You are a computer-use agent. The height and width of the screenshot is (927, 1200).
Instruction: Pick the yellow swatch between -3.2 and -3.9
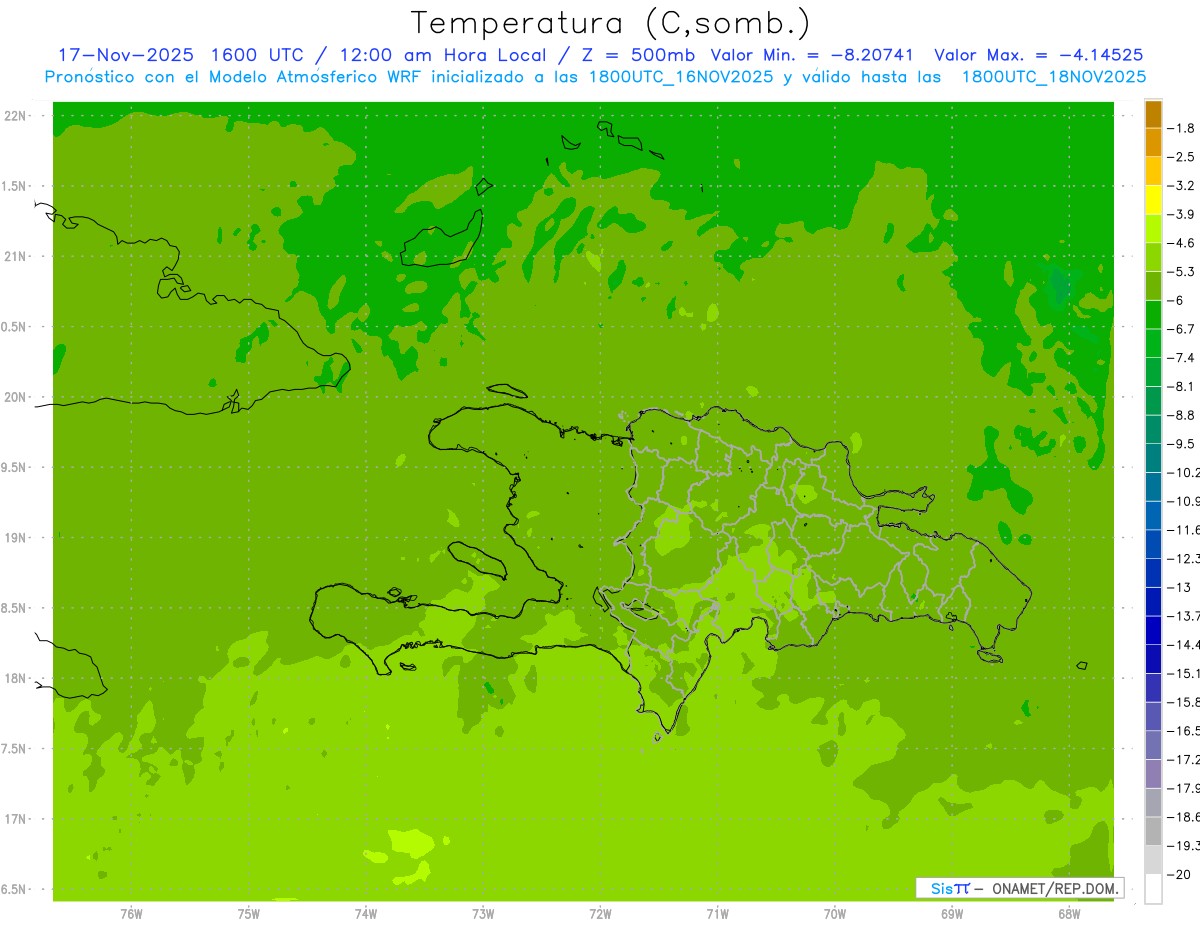point(1153,200)
